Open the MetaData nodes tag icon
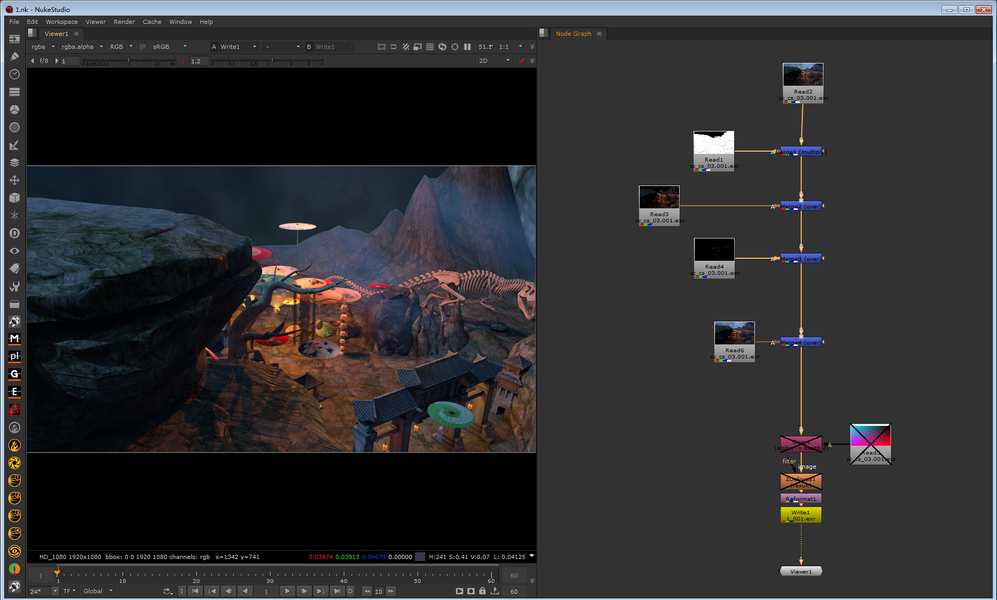Screen dimensions: 997x600 (x=14, y=268)
